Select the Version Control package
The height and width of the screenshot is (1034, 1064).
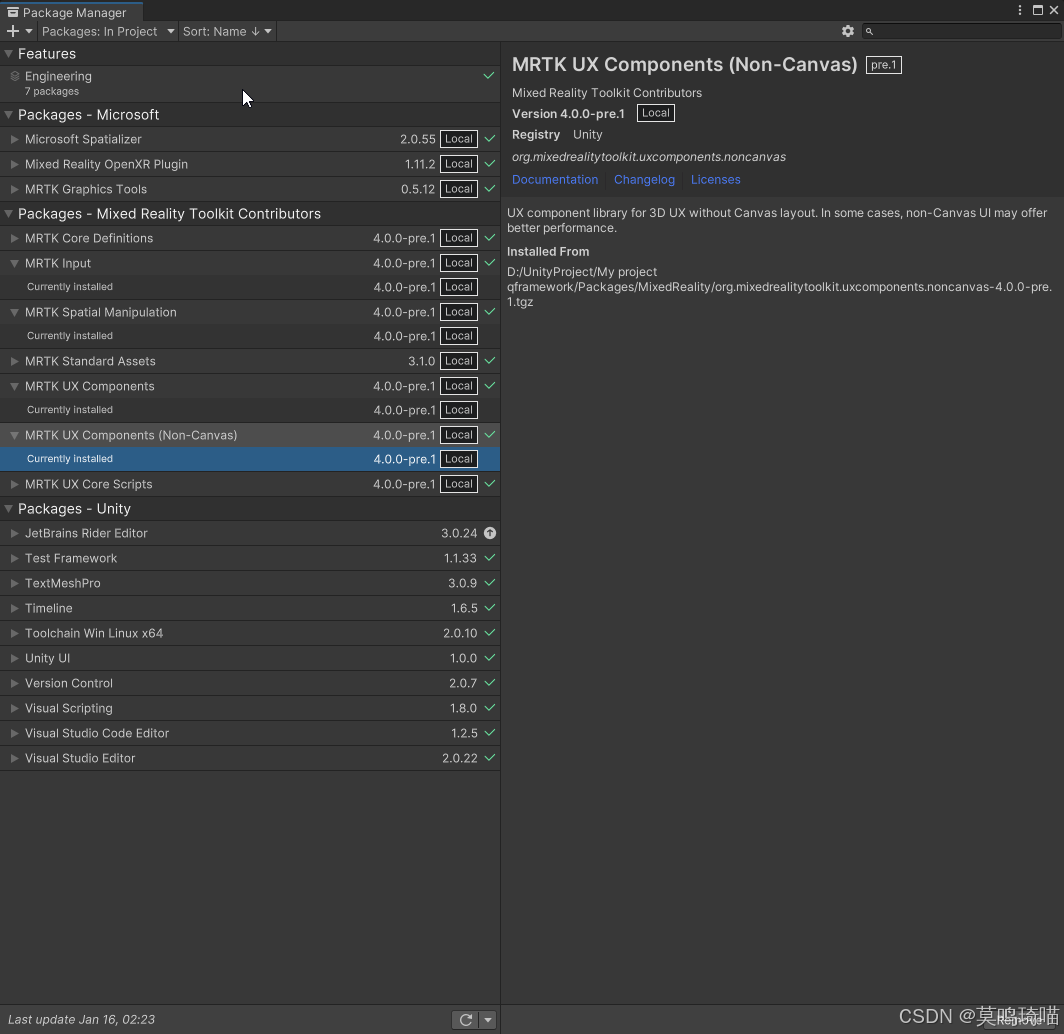click(250, 683)
